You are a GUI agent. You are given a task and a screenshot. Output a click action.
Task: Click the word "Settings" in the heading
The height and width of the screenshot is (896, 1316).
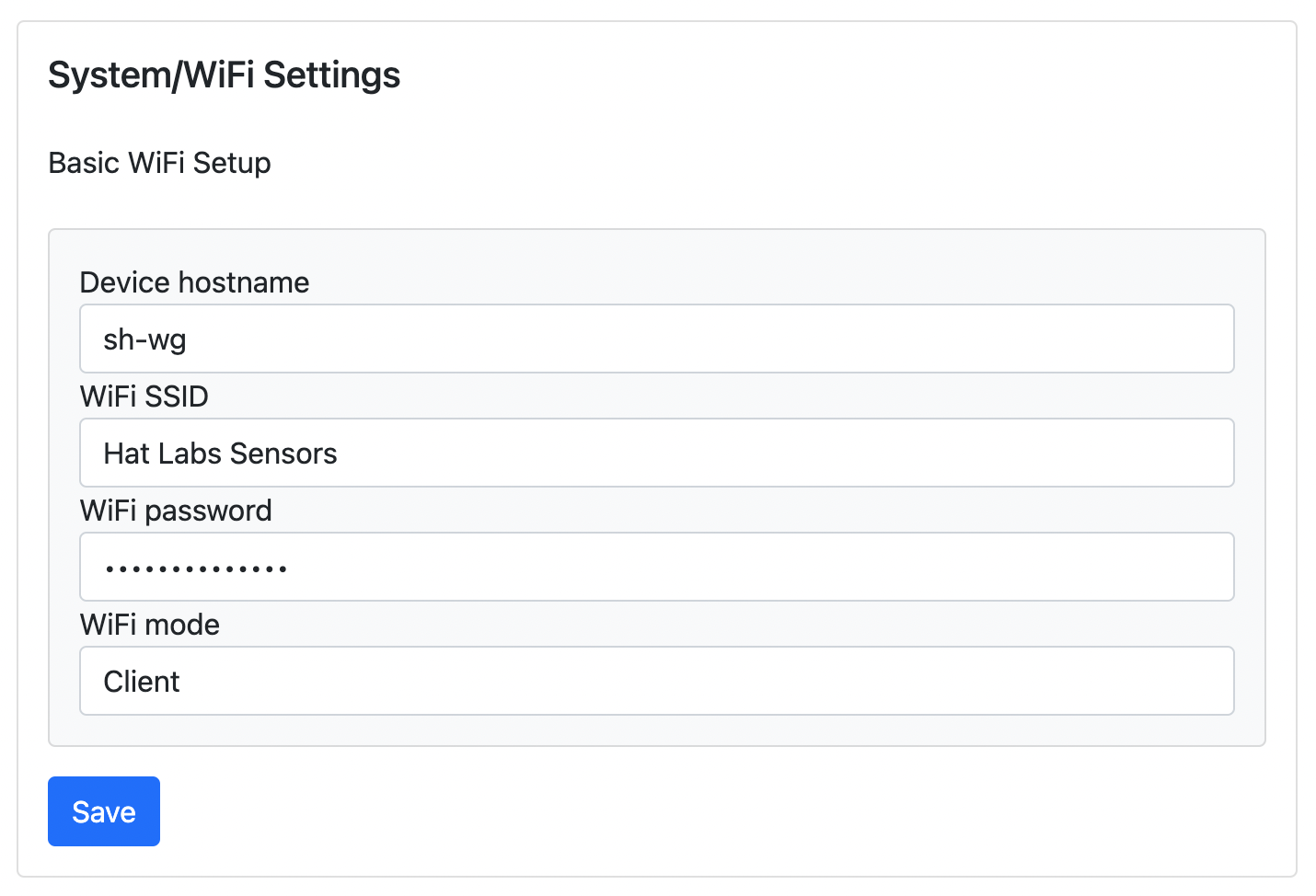pyautogui.click(x=332, y=75)
